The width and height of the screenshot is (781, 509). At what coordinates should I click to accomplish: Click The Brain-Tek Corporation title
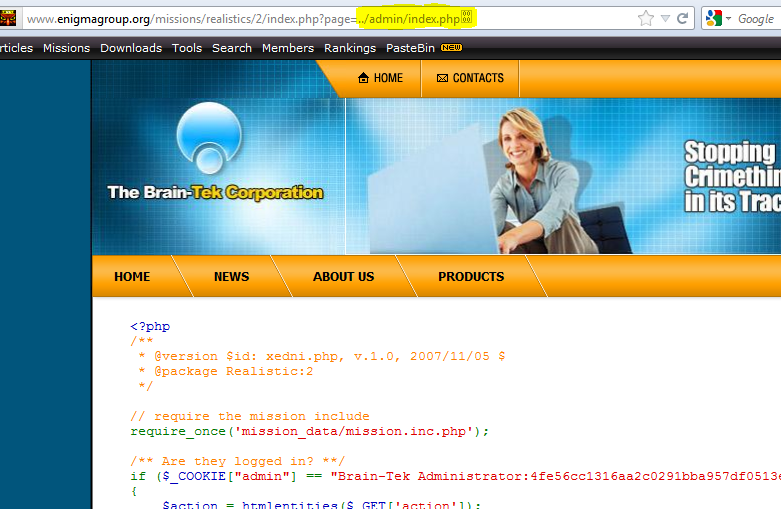click(215, 192)
